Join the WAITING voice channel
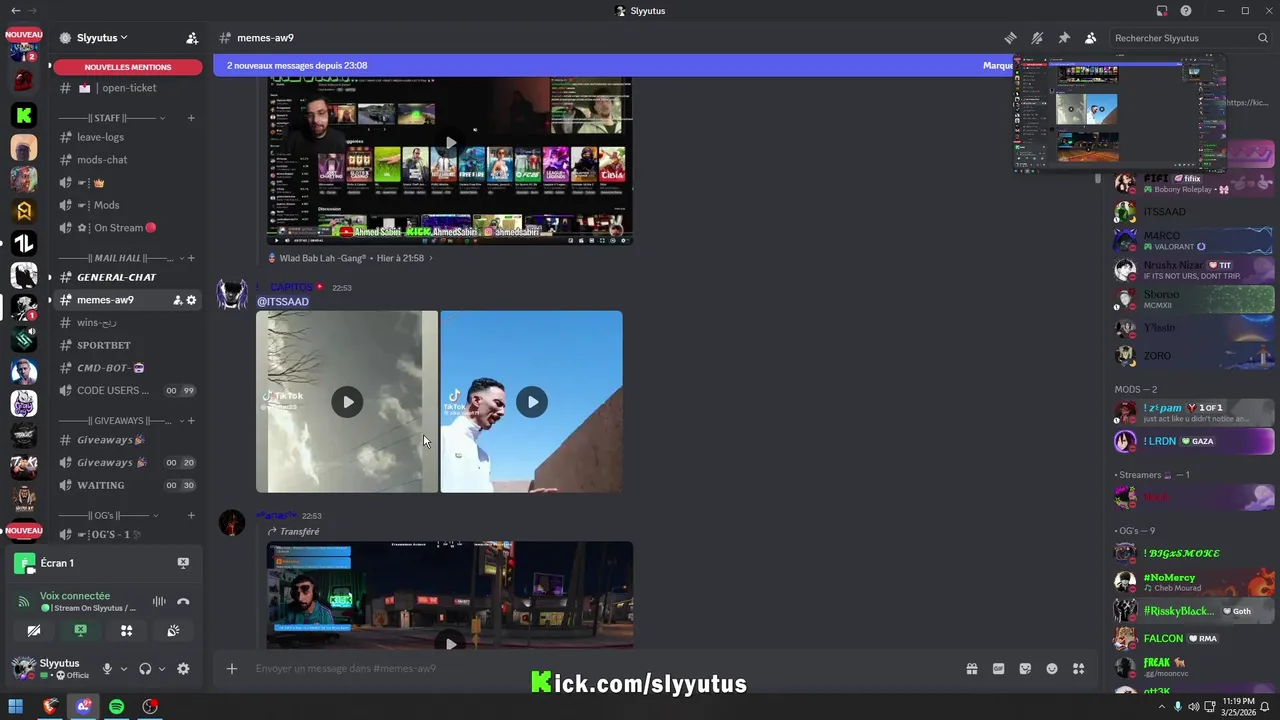 click(128, 486)
